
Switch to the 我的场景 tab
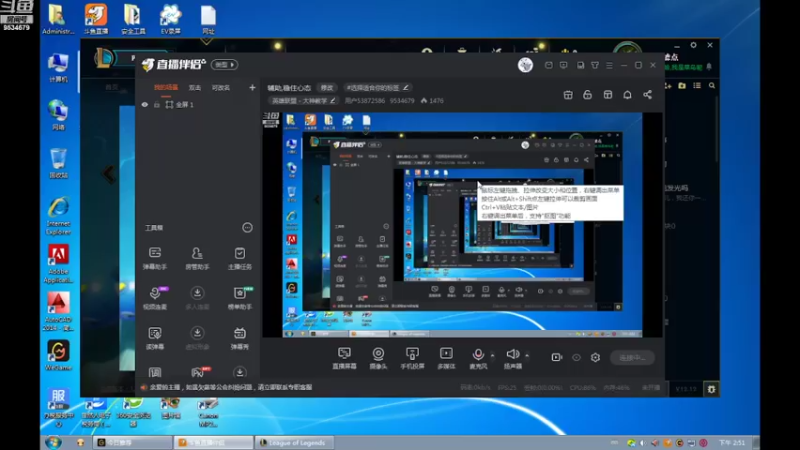[x=166, y=88]
